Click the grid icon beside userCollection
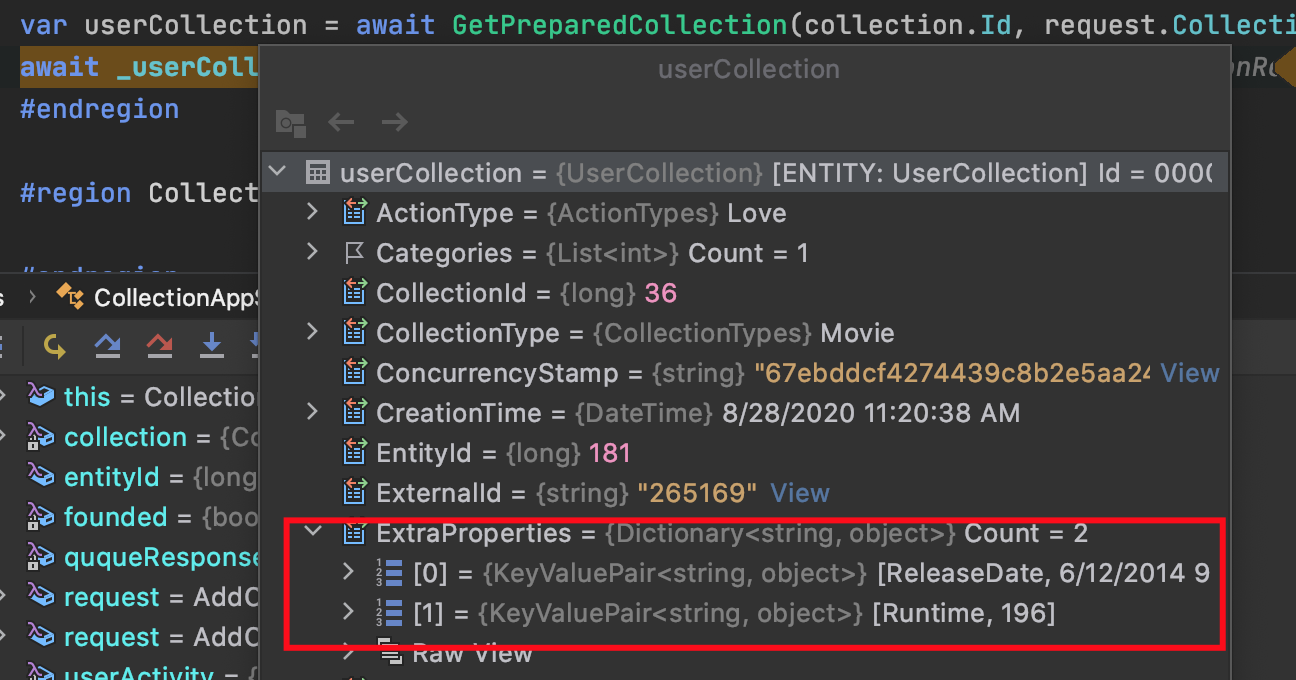The height and width of the screenshot is (680, 1296). point(317,172)
